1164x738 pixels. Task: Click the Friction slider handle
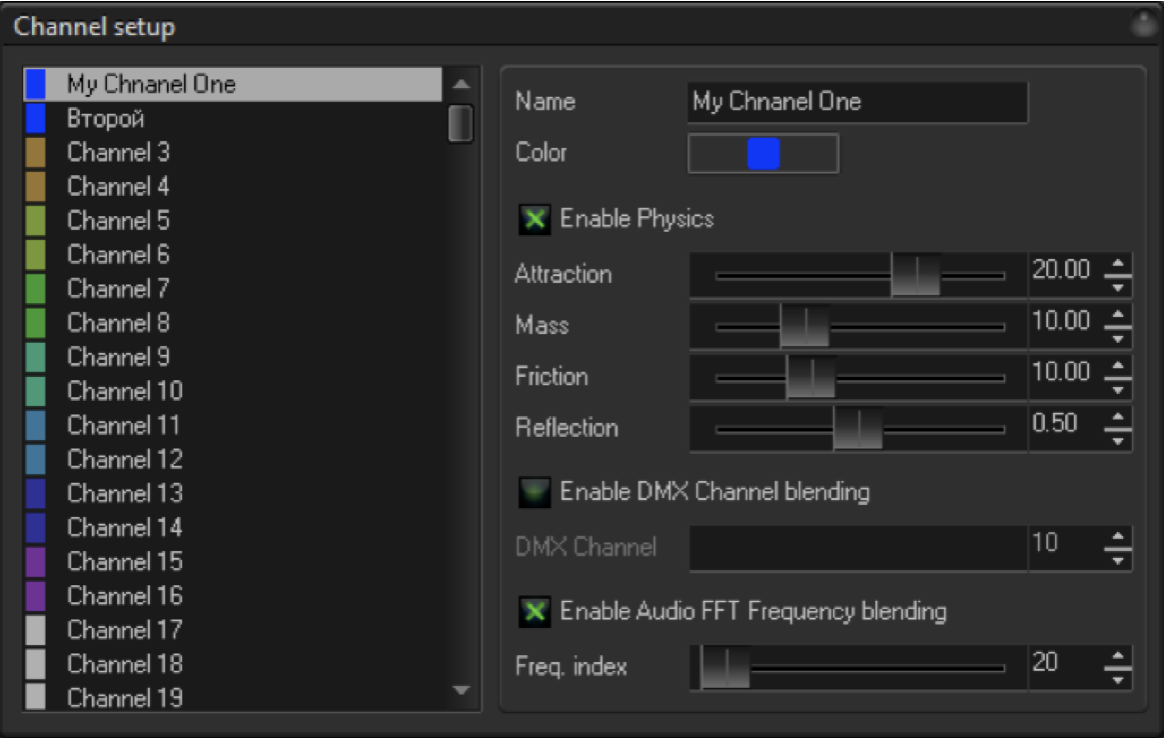pos(811,377)
